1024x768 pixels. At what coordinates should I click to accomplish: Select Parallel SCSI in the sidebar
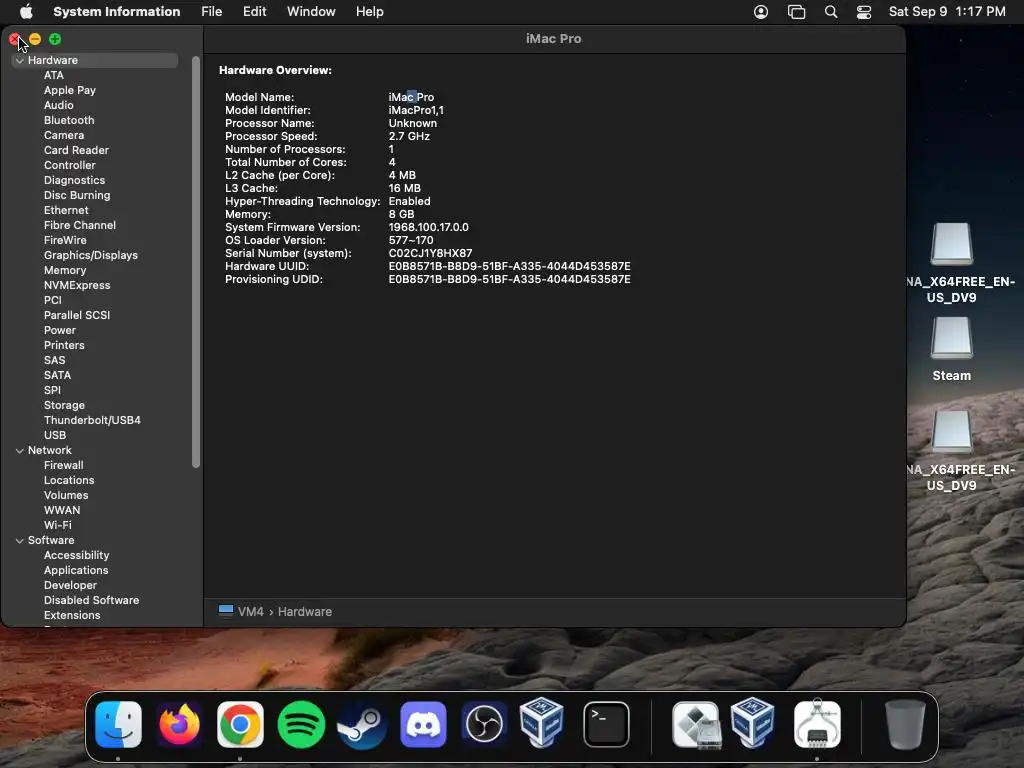(x=77, y=315)
